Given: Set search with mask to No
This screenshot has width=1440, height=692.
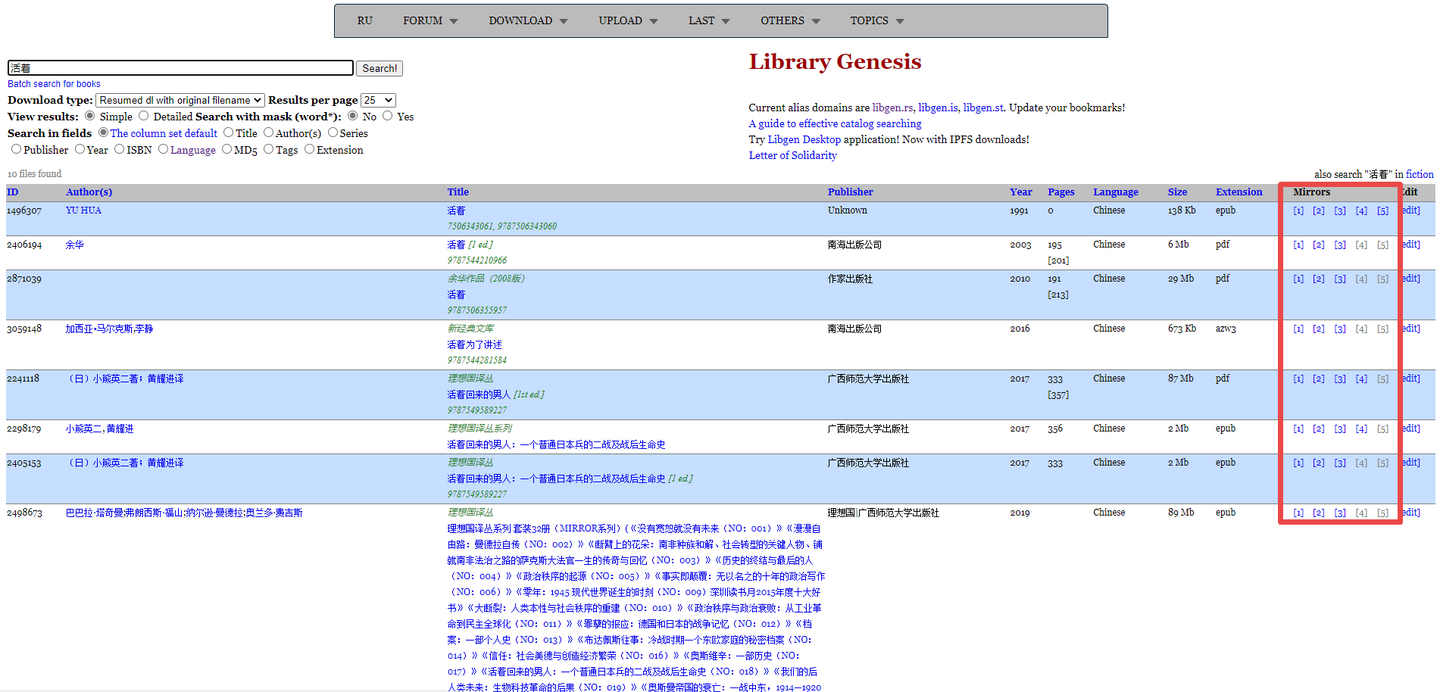Looking at the screenshot, I should 353,116.
